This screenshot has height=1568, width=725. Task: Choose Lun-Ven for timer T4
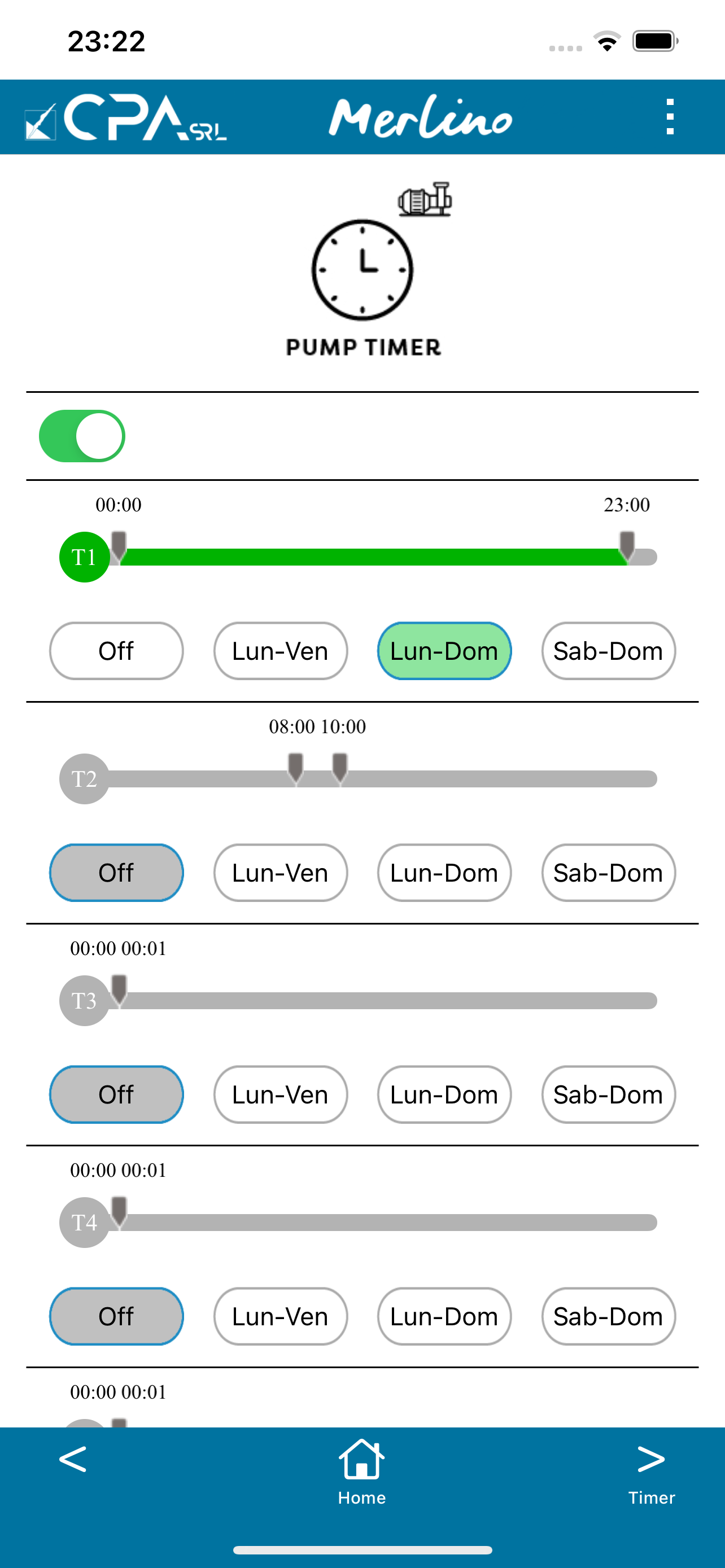coord(280,1316)
